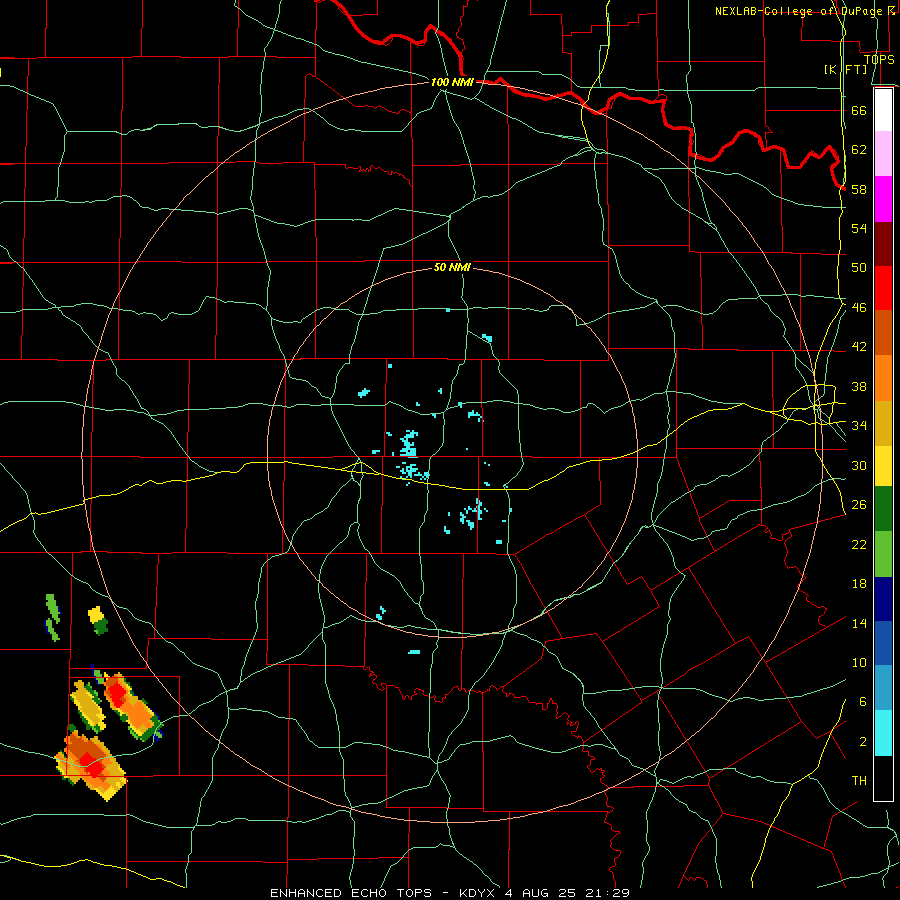900x900 pixels.
Task: Click the legend value "18"
Action: coord(859,584)
